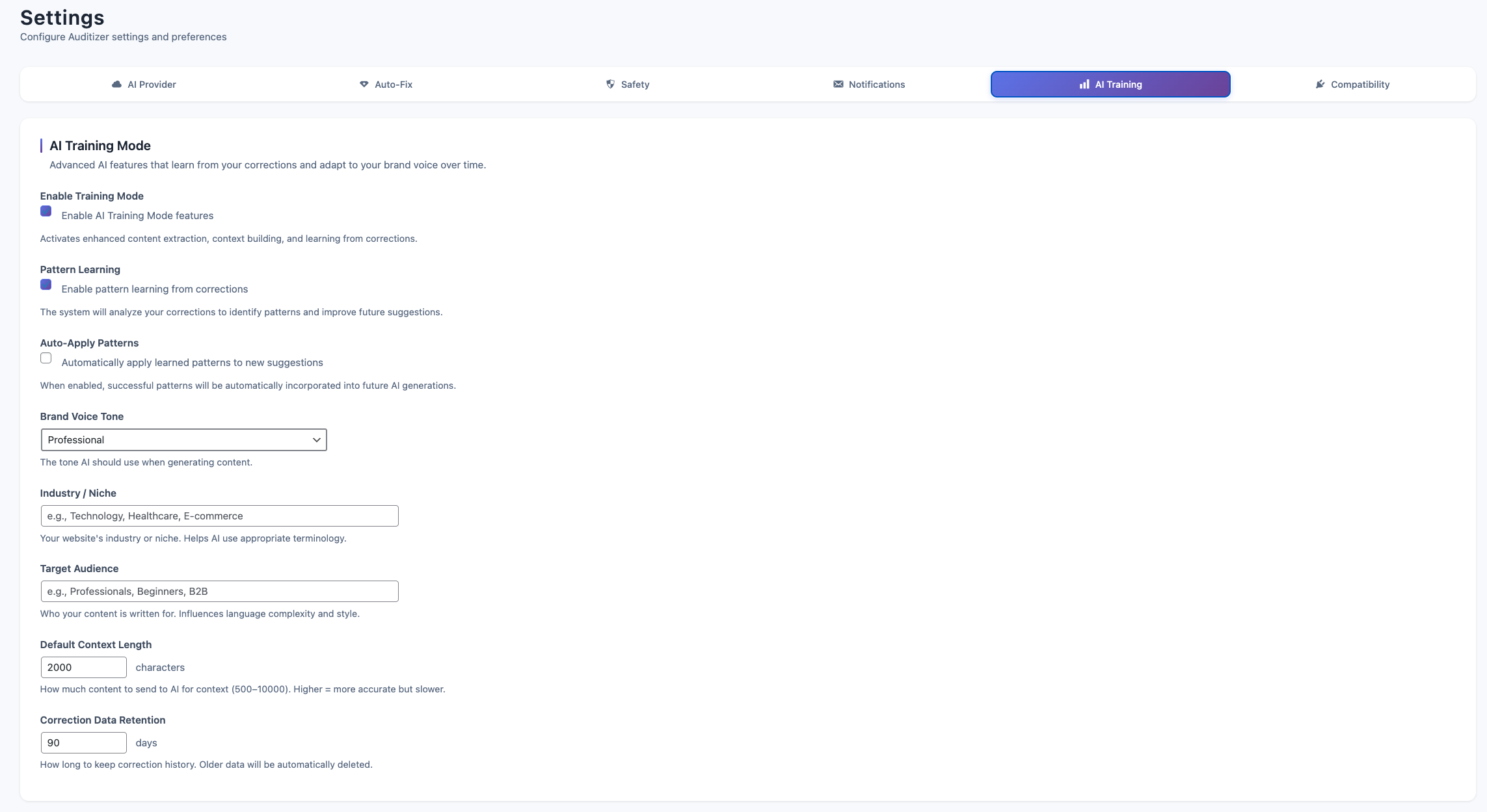Click the Default Context Length number box

pyautogui.click(x=83, y=668)
